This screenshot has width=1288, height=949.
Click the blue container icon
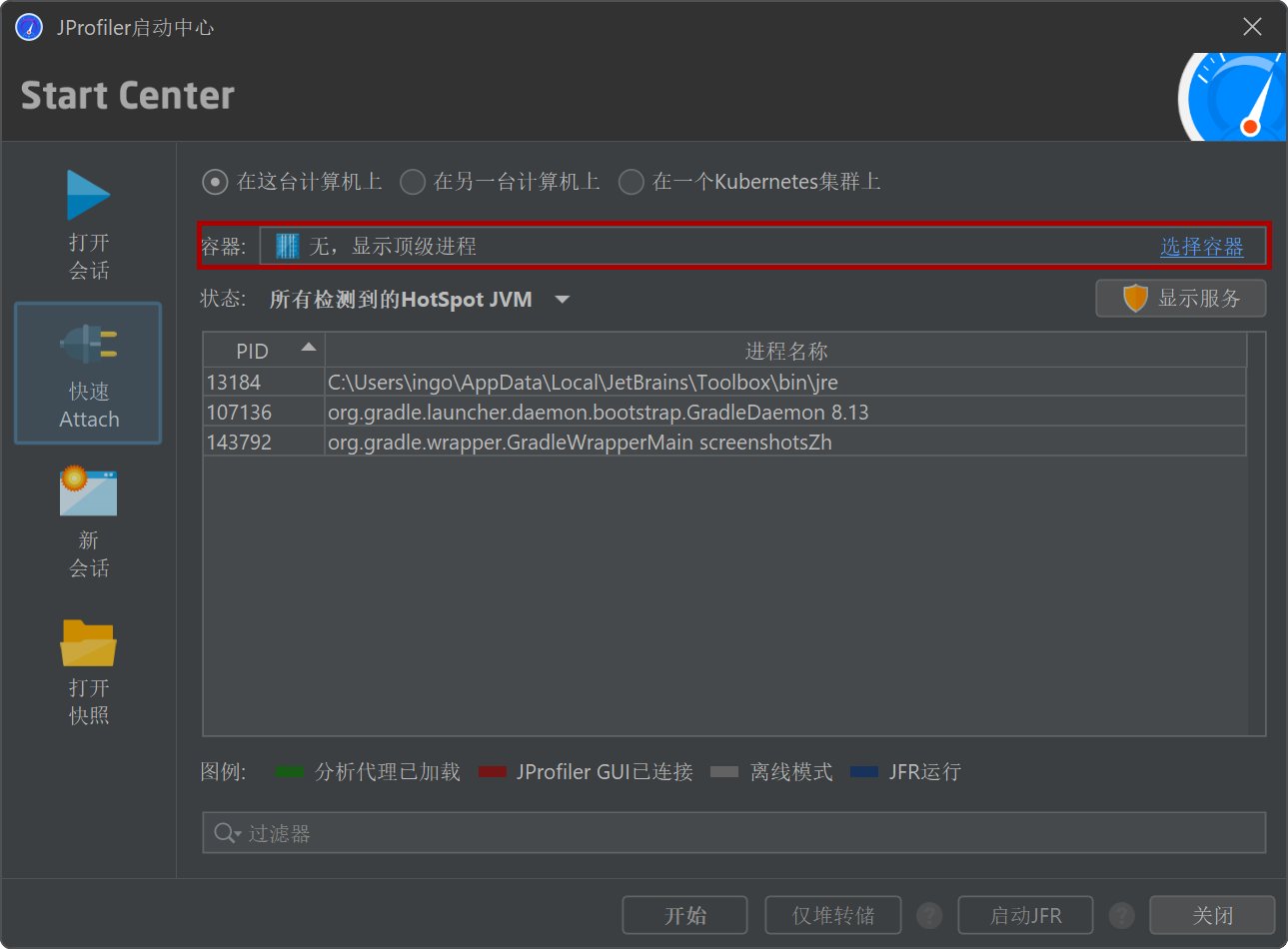287,246
